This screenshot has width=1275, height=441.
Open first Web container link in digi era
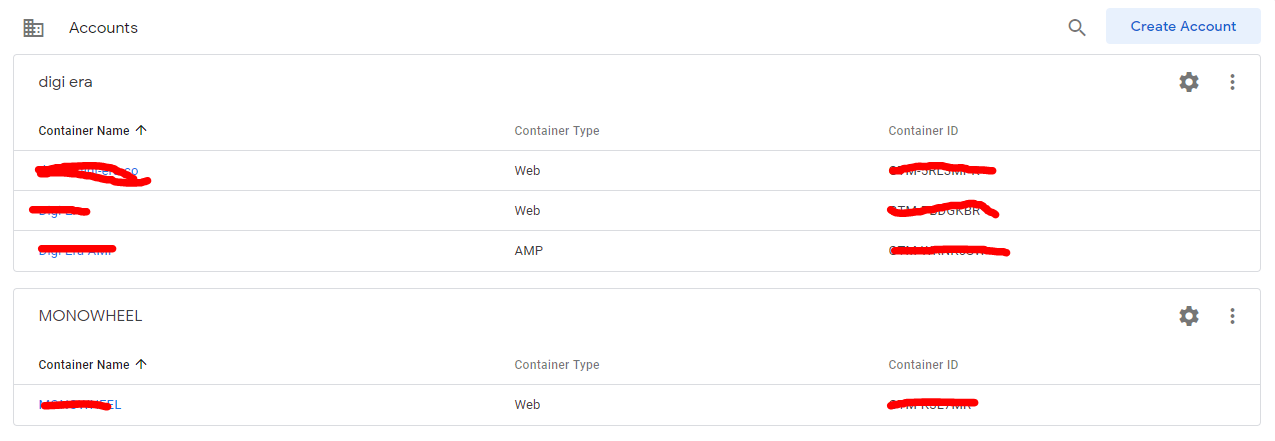88,171
